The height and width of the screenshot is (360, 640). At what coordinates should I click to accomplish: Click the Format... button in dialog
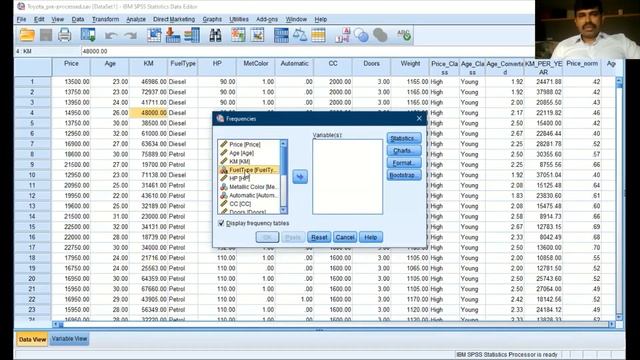(404, 163)
